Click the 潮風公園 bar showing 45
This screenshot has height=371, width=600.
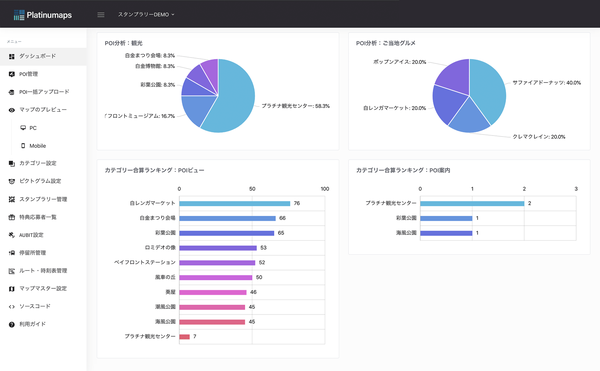pyautogui.click(x=212, y=307)
